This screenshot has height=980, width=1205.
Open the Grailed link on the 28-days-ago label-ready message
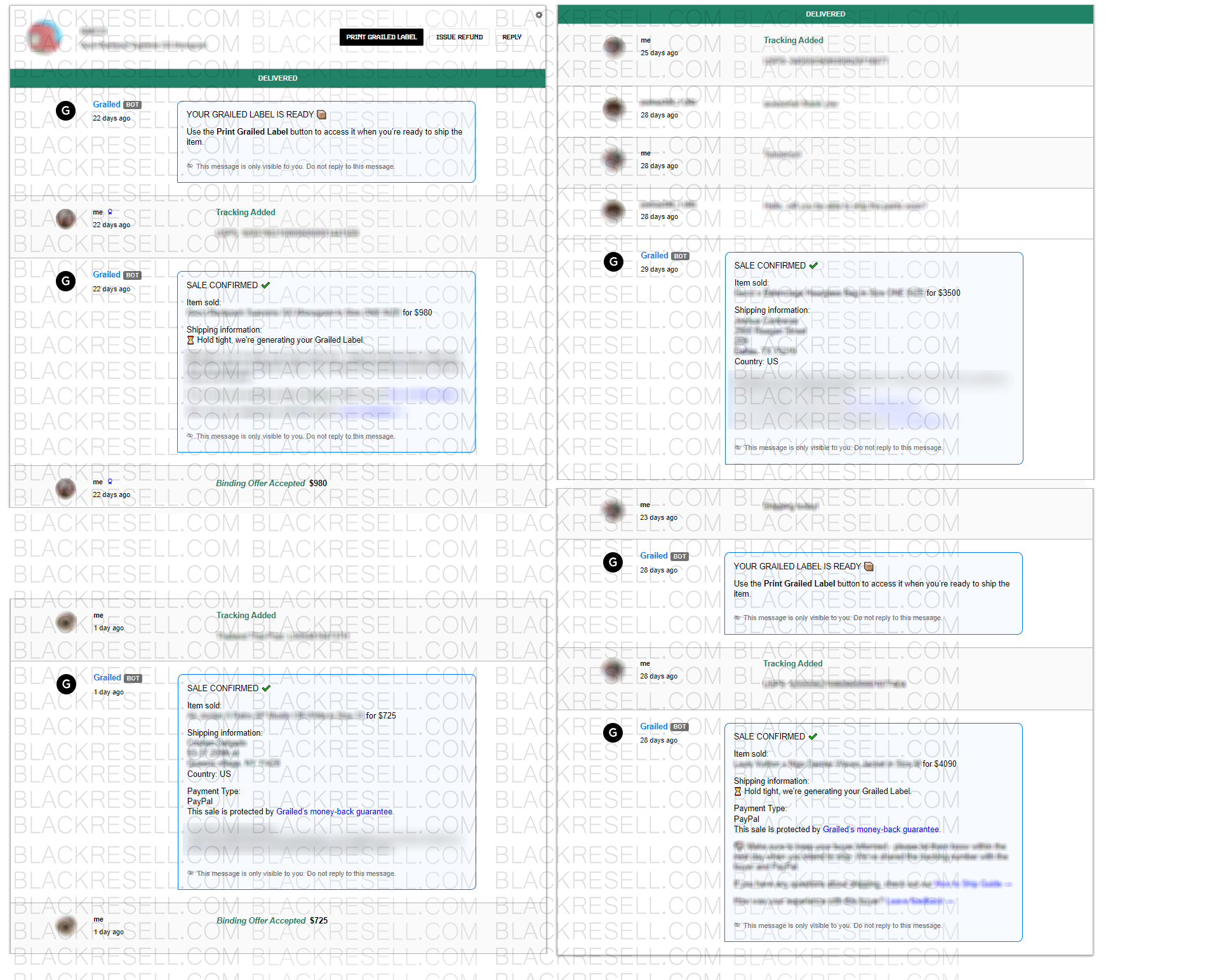point(654,556)
